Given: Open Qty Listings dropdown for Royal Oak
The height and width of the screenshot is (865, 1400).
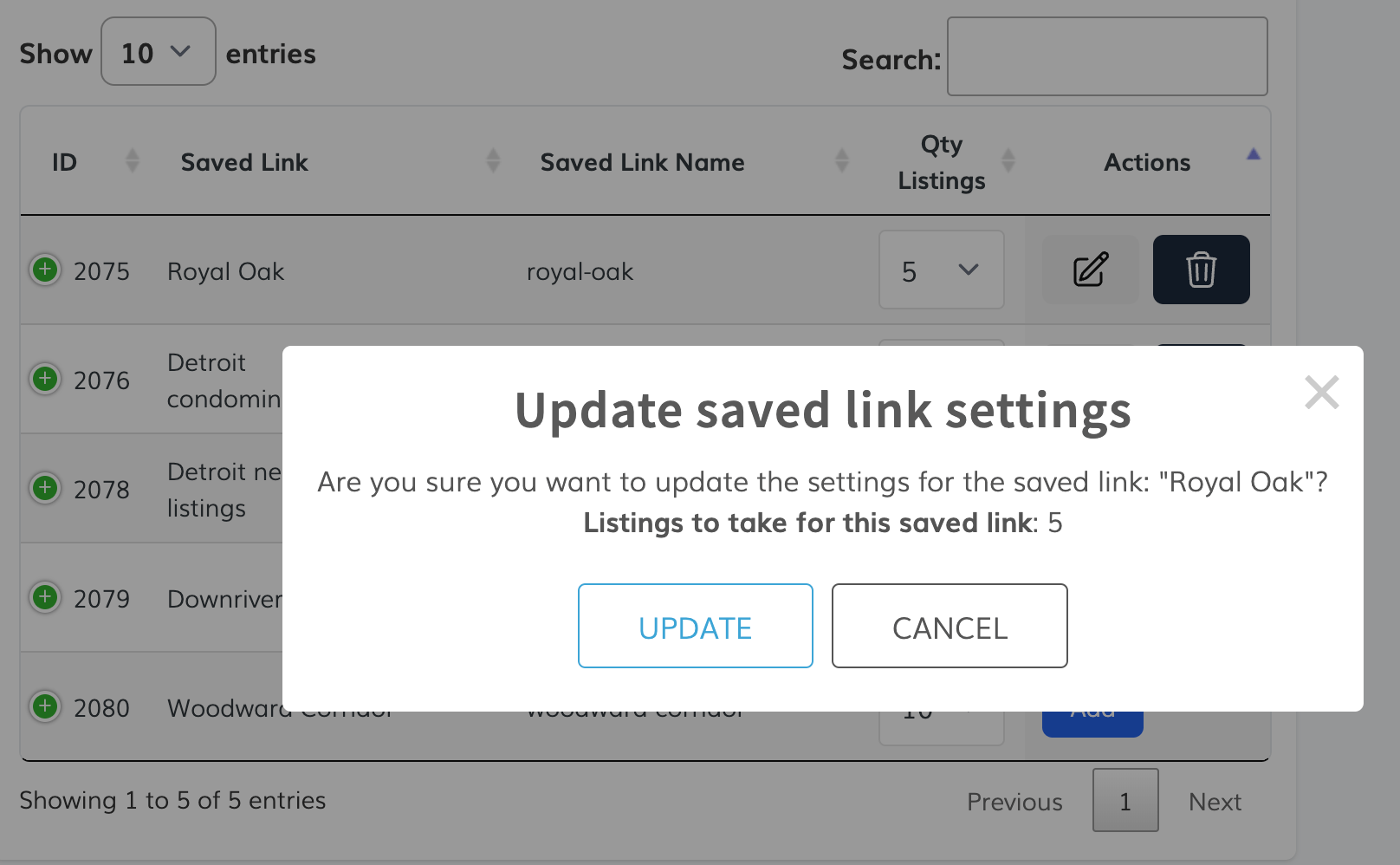Looking at the screenshot, I should point(941,270).
